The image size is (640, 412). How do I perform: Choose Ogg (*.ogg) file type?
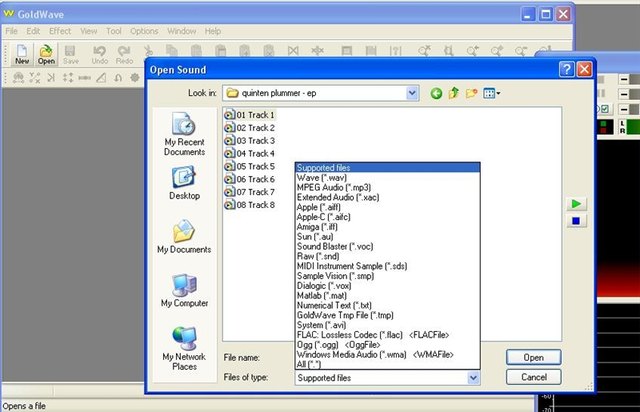387,344
